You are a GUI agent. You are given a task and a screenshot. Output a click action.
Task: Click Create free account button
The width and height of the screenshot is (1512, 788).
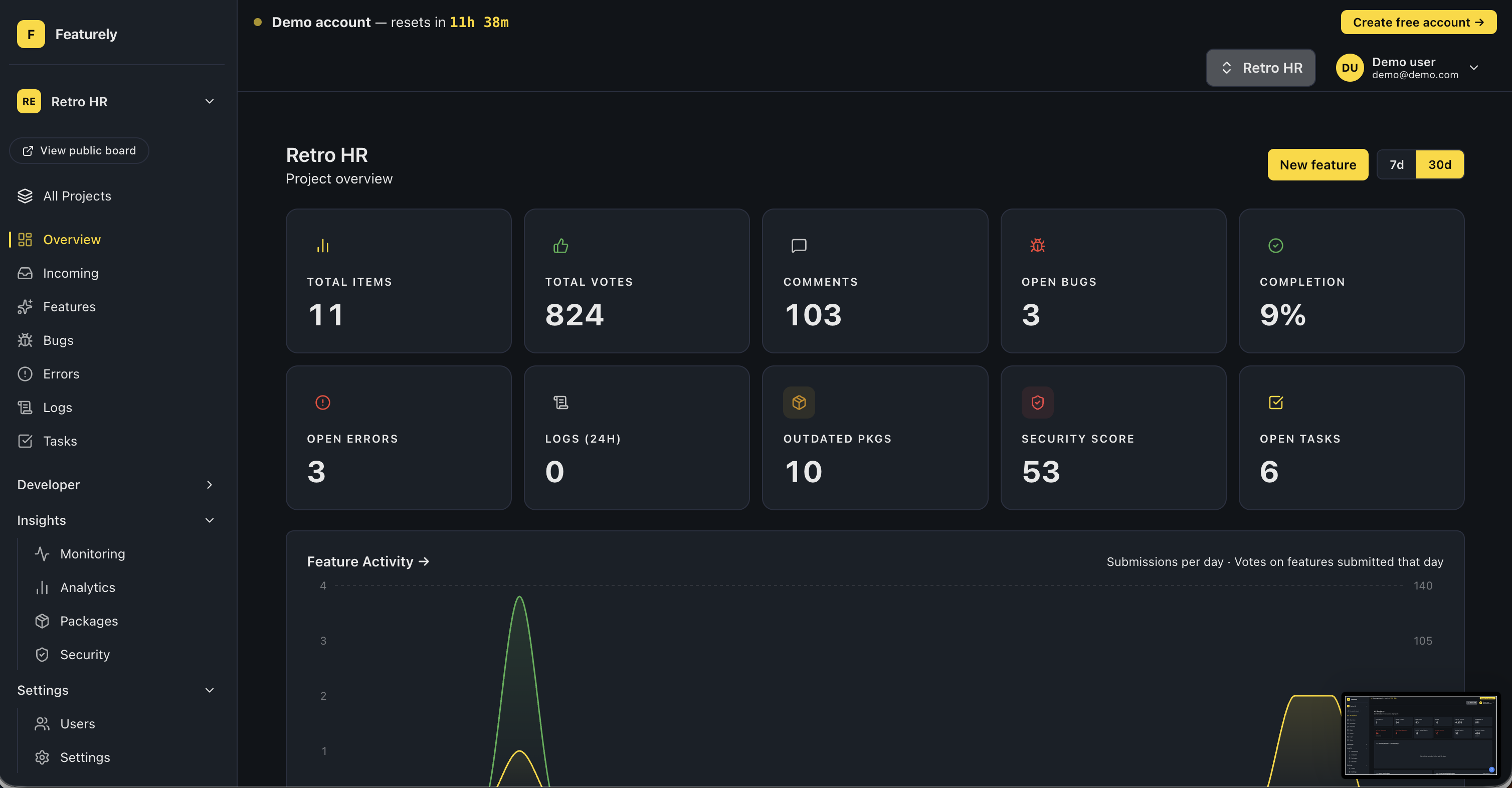[1418, 22]
